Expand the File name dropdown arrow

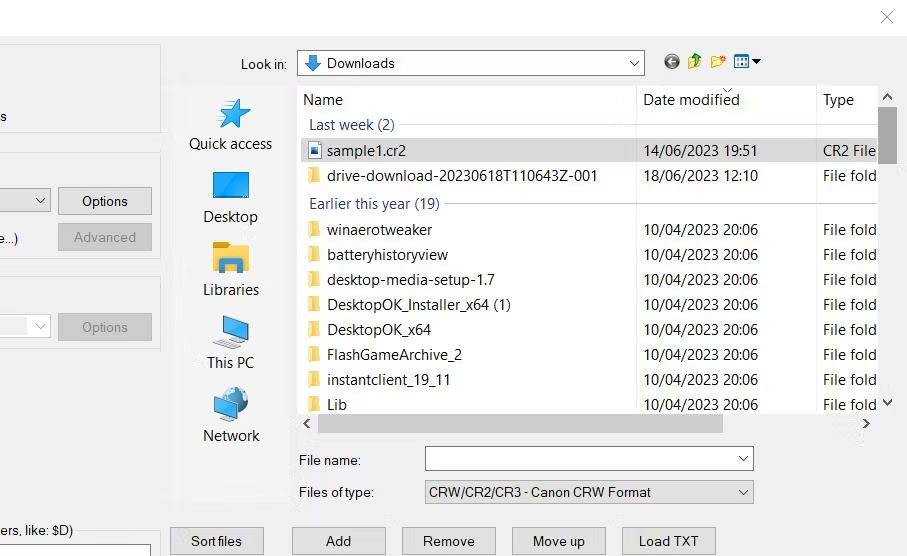tap(742, 459)
